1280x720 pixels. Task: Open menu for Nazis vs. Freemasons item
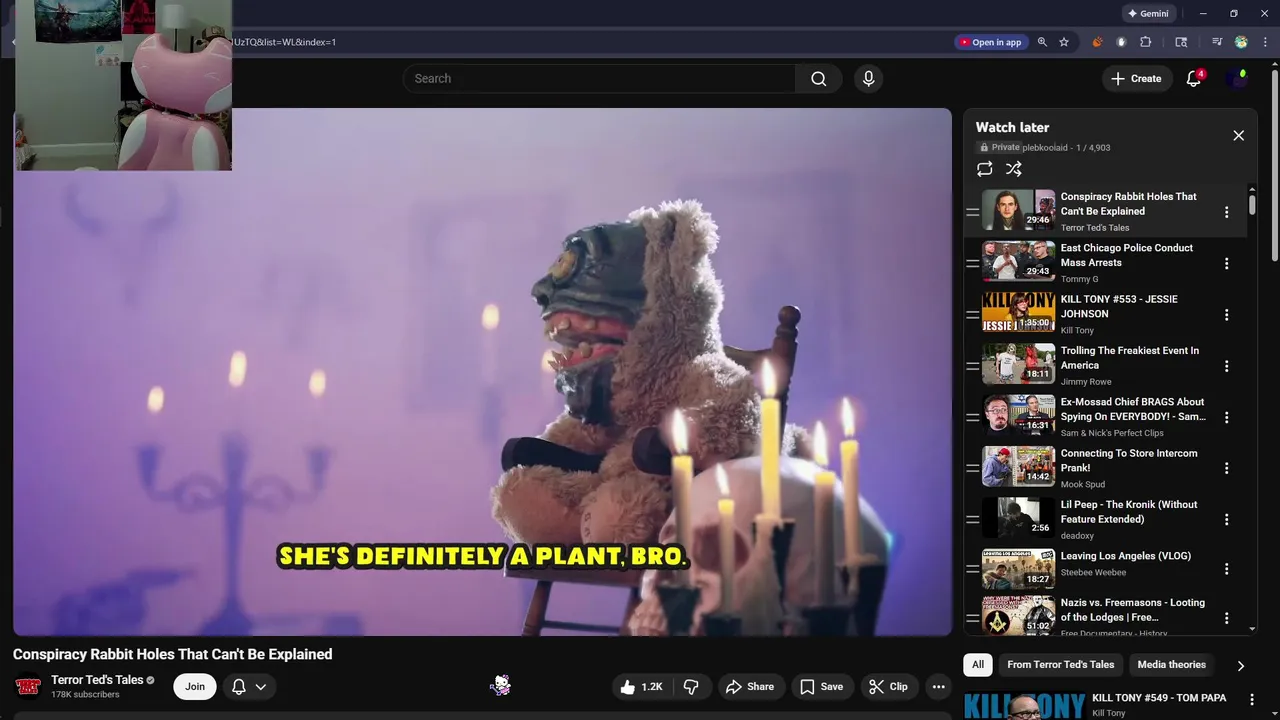(x=1226, y=618)
